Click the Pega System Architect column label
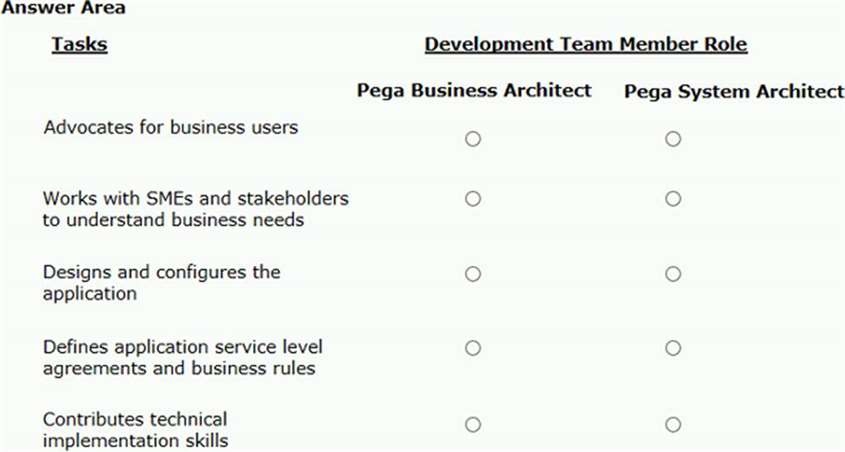 734,92
